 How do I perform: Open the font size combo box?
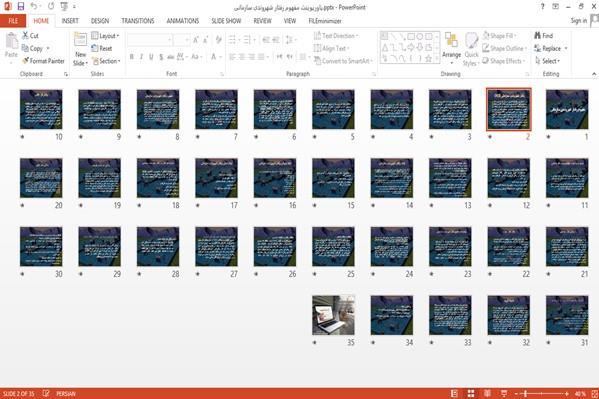[x=181, y=39]
